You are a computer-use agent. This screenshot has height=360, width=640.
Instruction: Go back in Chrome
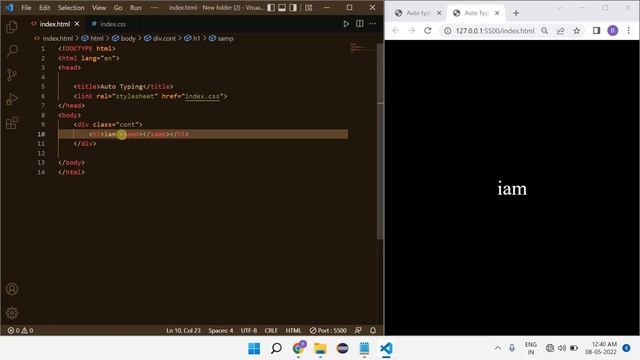click(395, 31)
